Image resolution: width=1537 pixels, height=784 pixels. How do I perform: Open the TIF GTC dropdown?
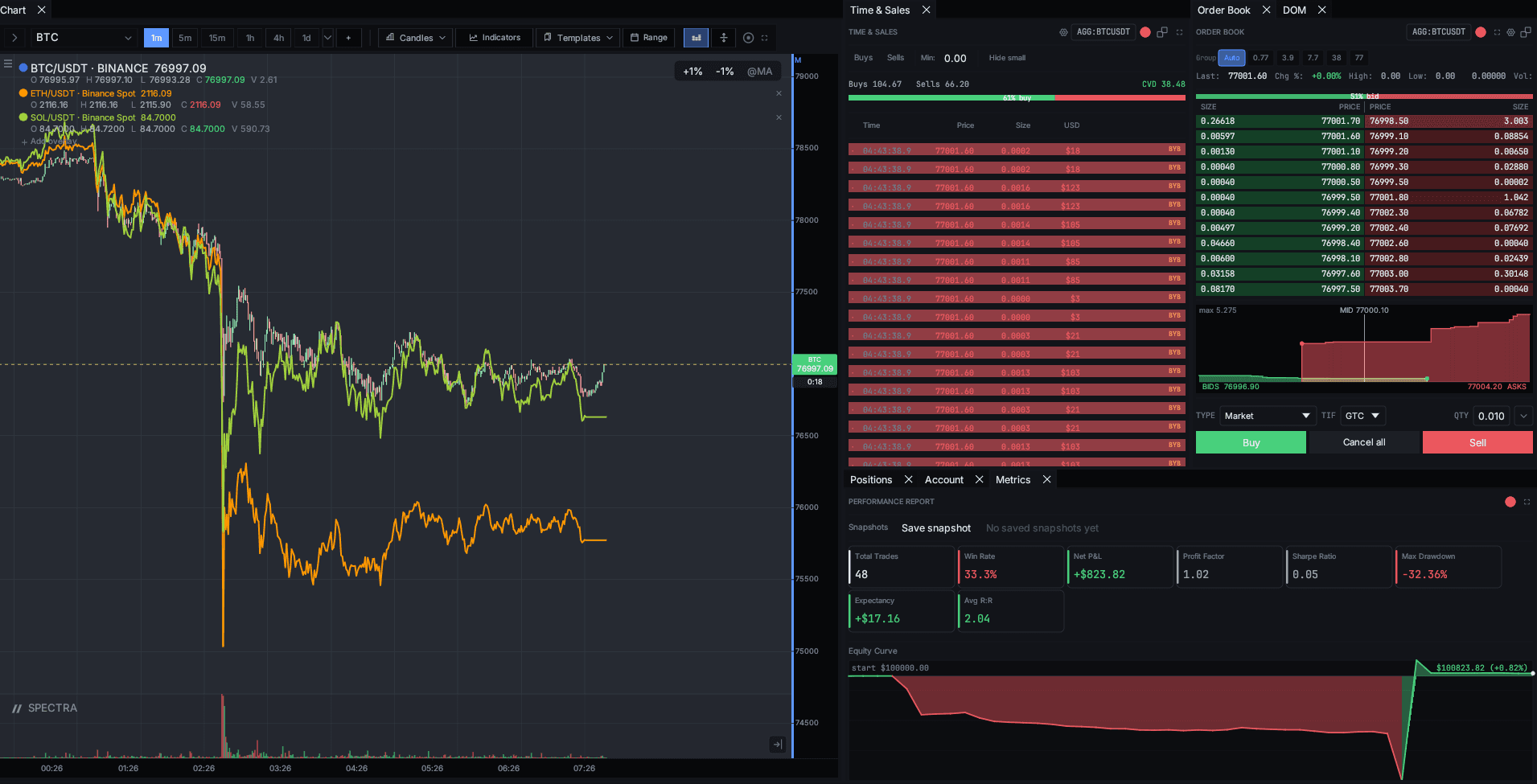(1362, 416)
